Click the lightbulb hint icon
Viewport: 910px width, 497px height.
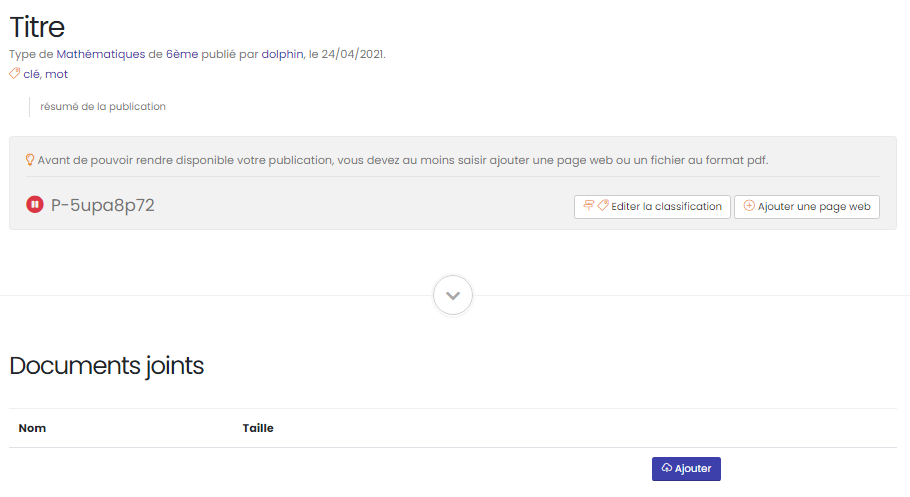click(x=30, y=160)
